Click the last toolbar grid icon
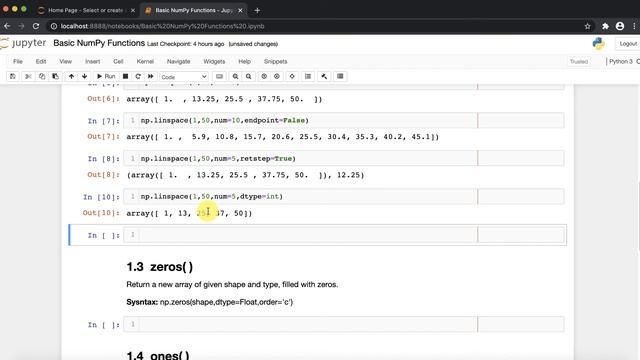Image resolution: width=640 pixels, height=360 pixels. (340, 76)
